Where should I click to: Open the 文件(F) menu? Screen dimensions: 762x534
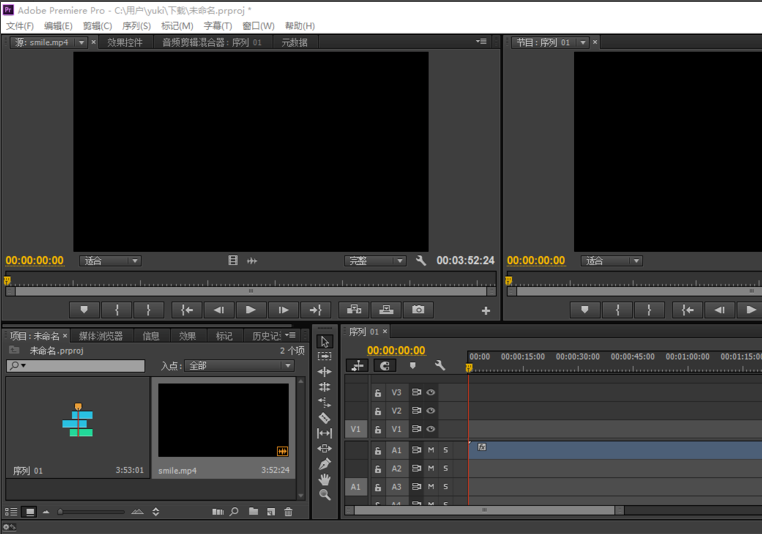20,26
